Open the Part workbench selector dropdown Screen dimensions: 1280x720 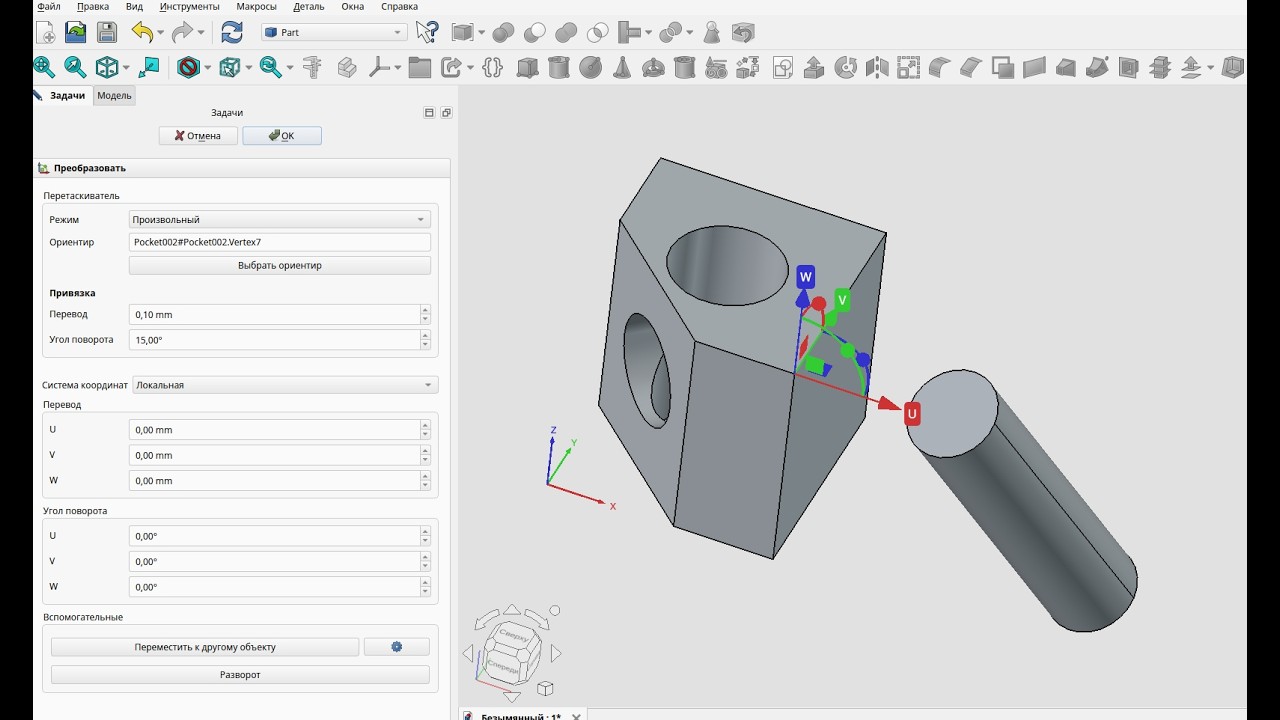(x=334, y=32)
